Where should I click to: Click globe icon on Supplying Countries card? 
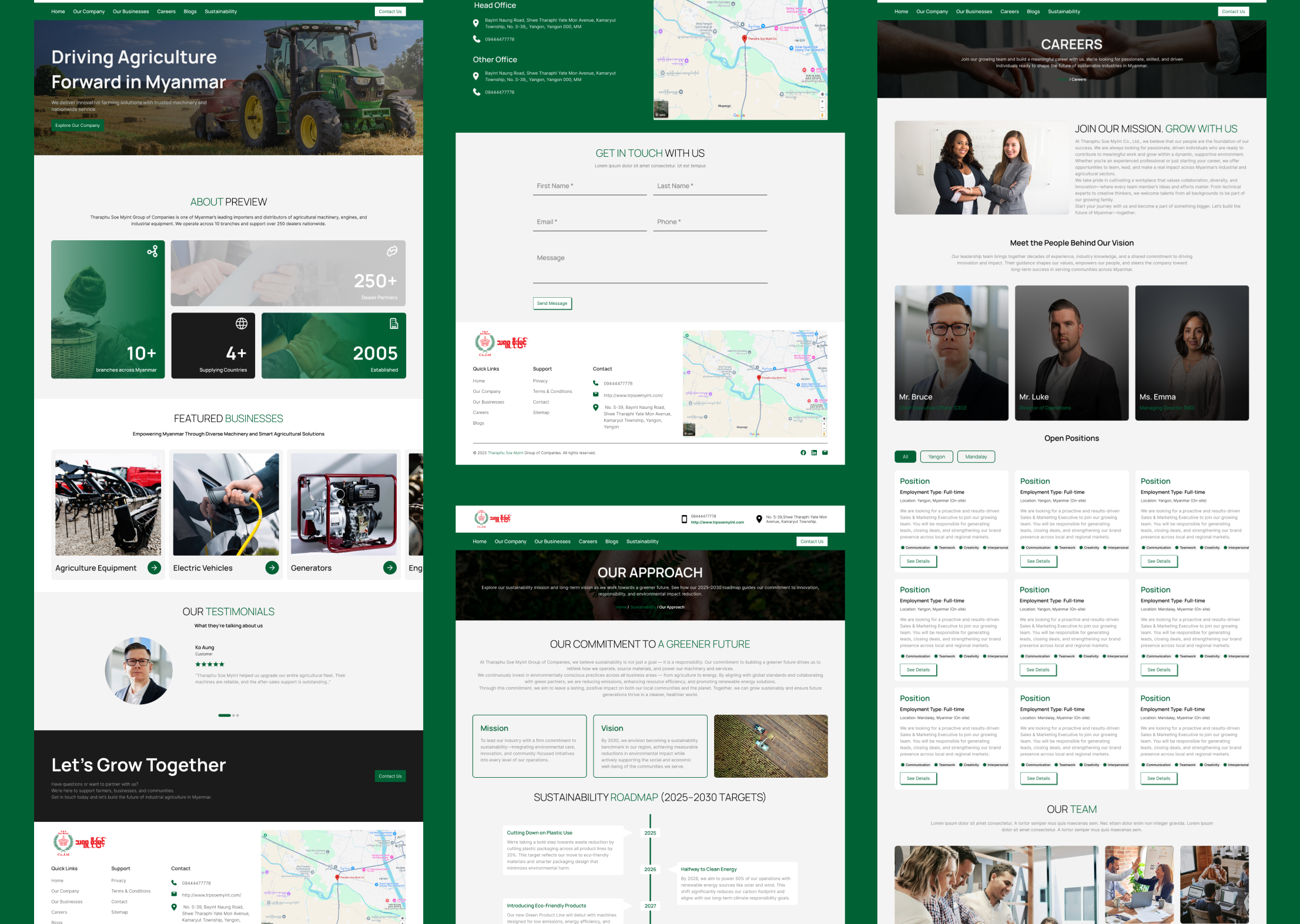(242, 323)
